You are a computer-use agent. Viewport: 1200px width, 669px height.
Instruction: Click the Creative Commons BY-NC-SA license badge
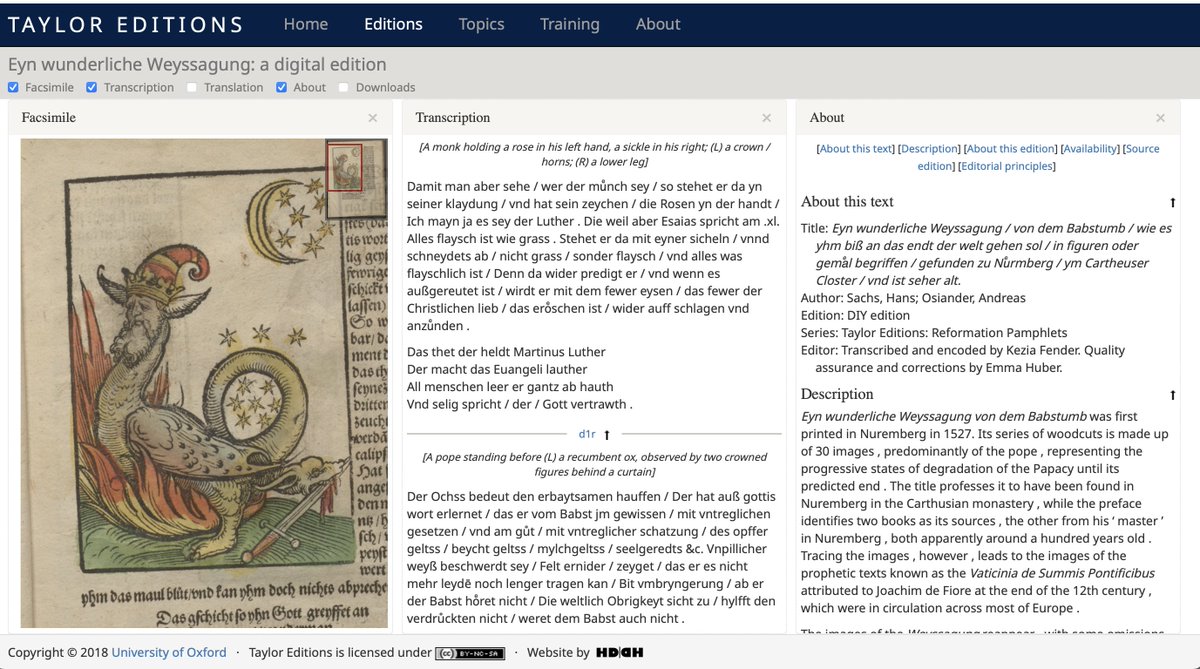[x=470, y=653]
